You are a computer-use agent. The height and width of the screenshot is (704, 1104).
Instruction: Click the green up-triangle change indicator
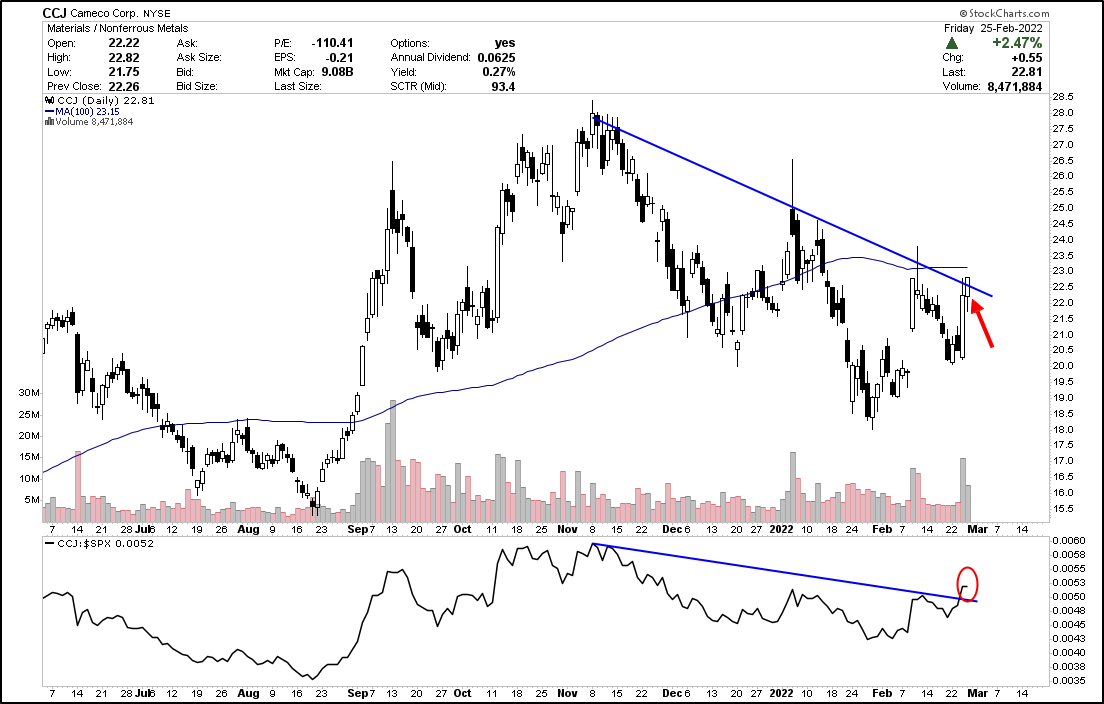952,43
